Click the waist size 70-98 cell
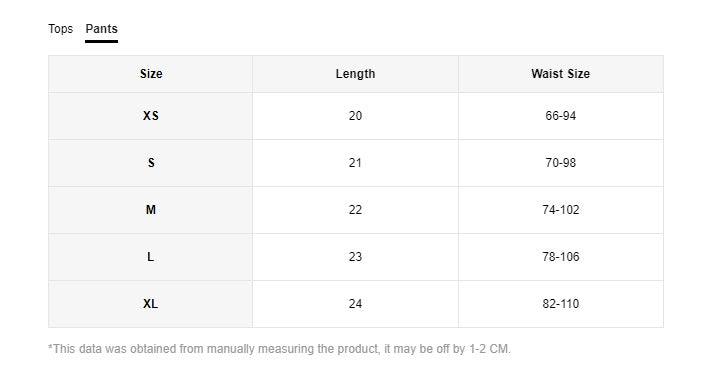709x370 pixels. (x=561, y=163)
